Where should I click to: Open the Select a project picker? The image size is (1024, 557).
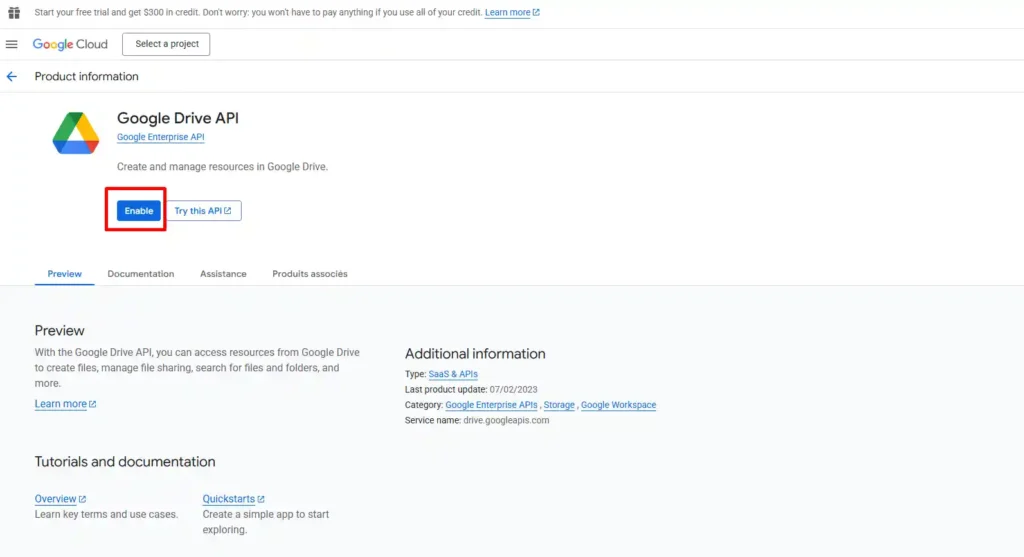(166, 44)
